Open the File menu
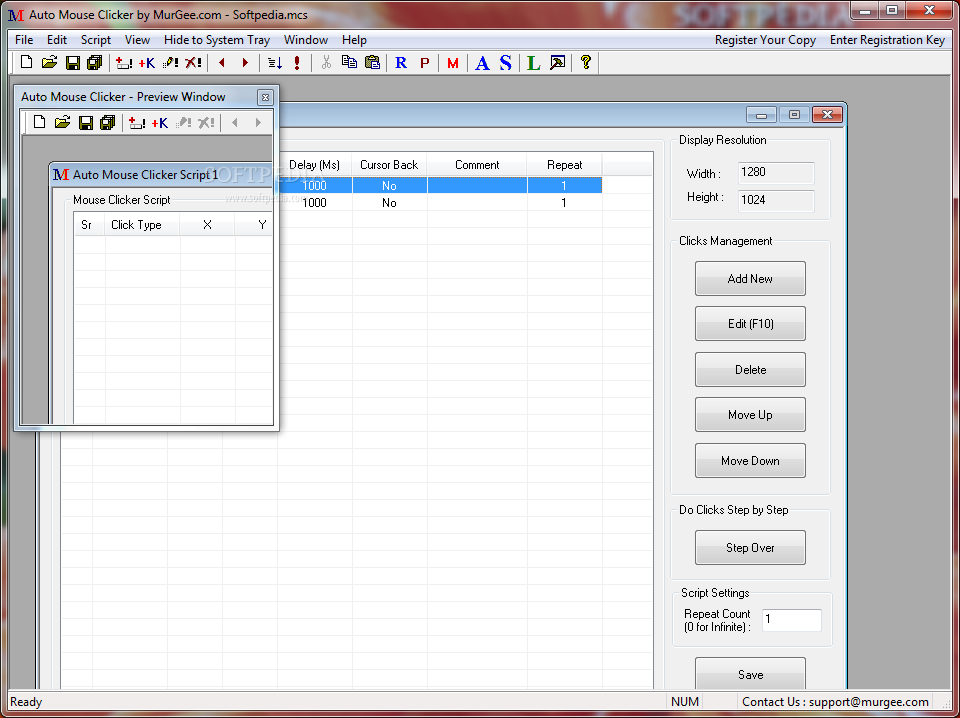 click(24, 40)
